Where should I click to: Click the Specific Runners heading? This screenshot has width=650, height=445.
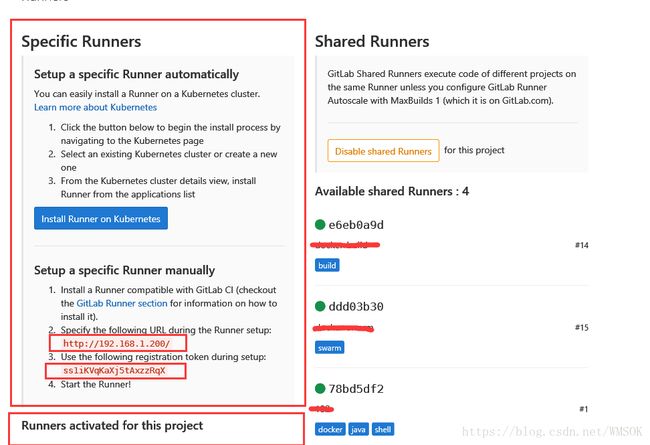(81, 41)
